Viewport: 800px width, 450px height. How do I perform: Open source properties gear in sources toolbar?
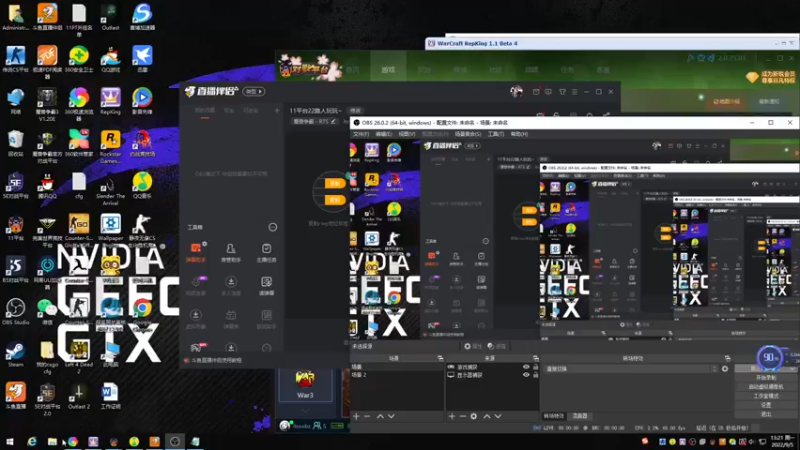tap(474, 416)
